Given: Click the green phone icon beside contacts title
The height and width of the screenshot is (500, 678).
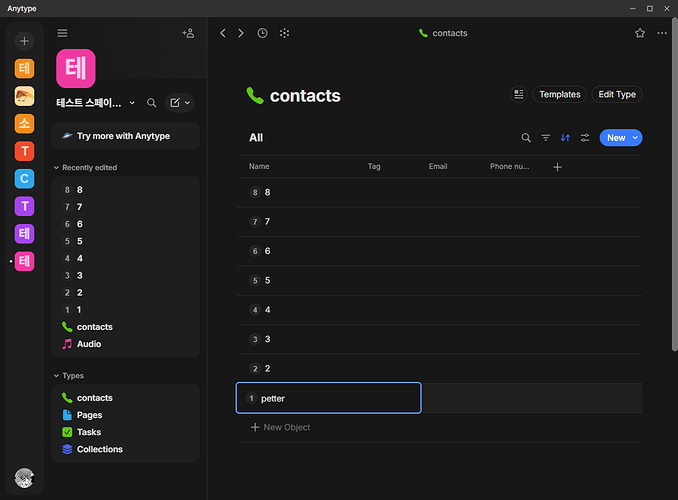Looking at the screenshot, I should point(255,96).
